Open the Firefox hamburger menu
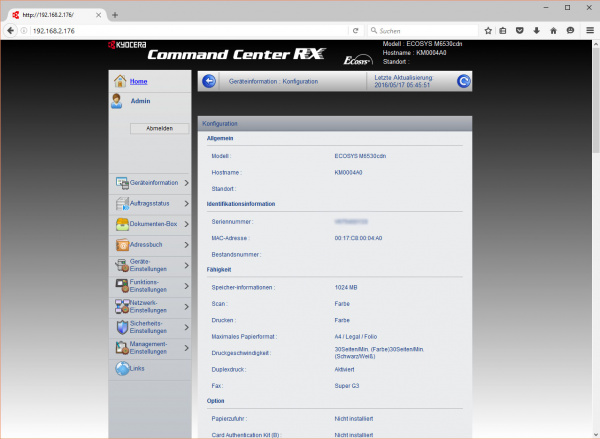Image resolution: width=600 pixels, height=439 pixels. [588, 31]
